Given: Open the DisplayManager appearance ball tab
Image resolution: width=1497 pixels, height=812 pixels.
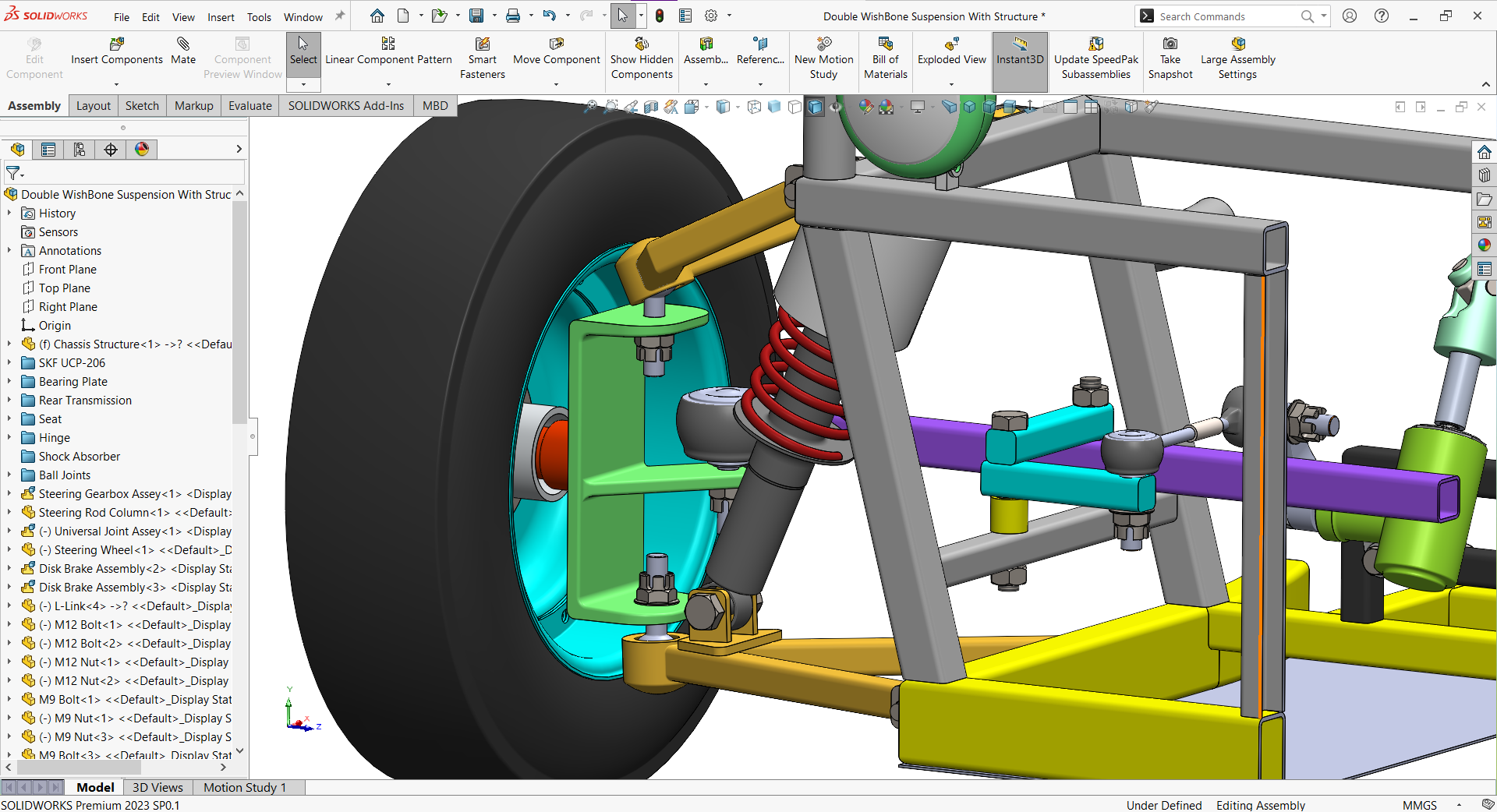Looking at the screenshot, I should (142, 150).
